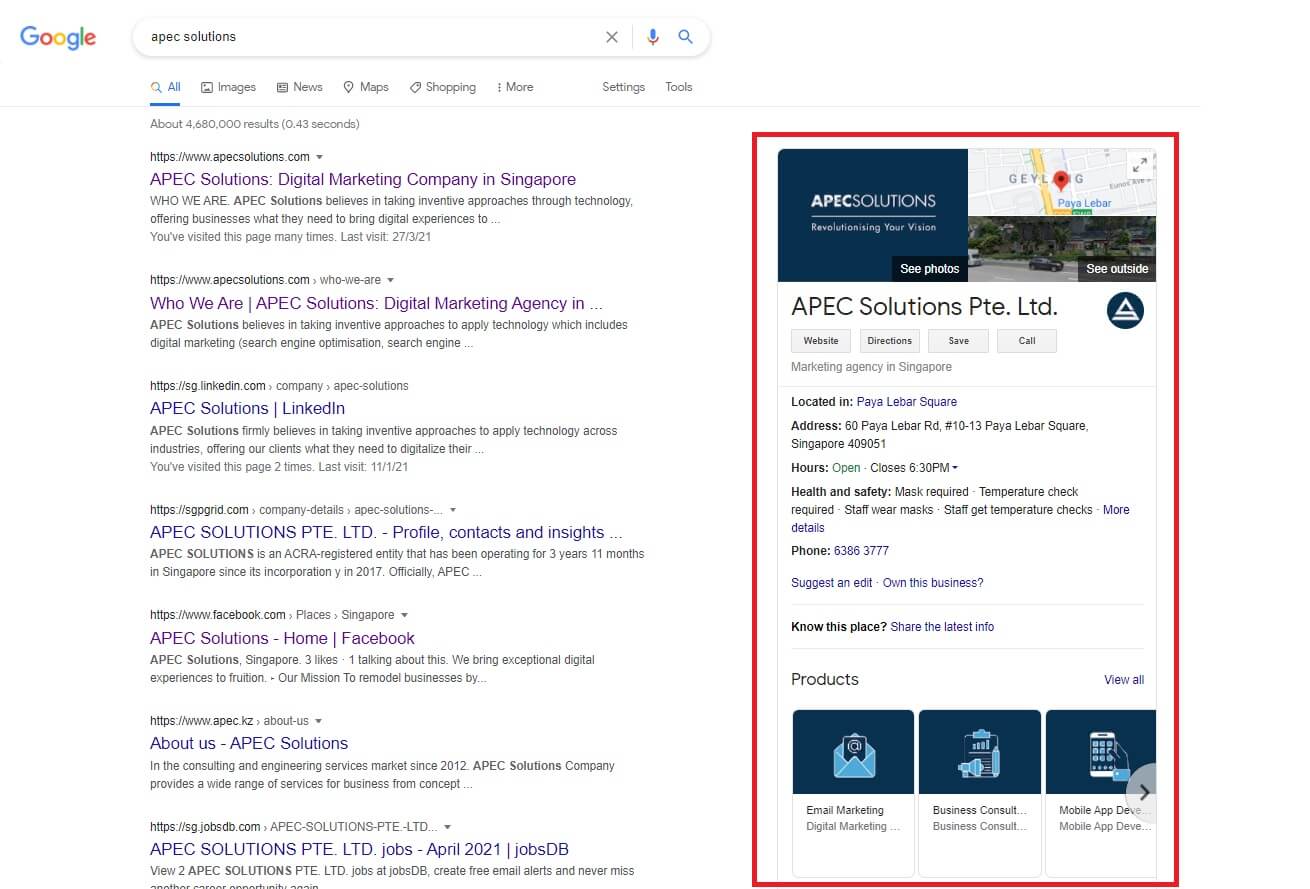Click the Website button in knowledge panel
Screen dimensions: 1310x889
pos(821,341)
